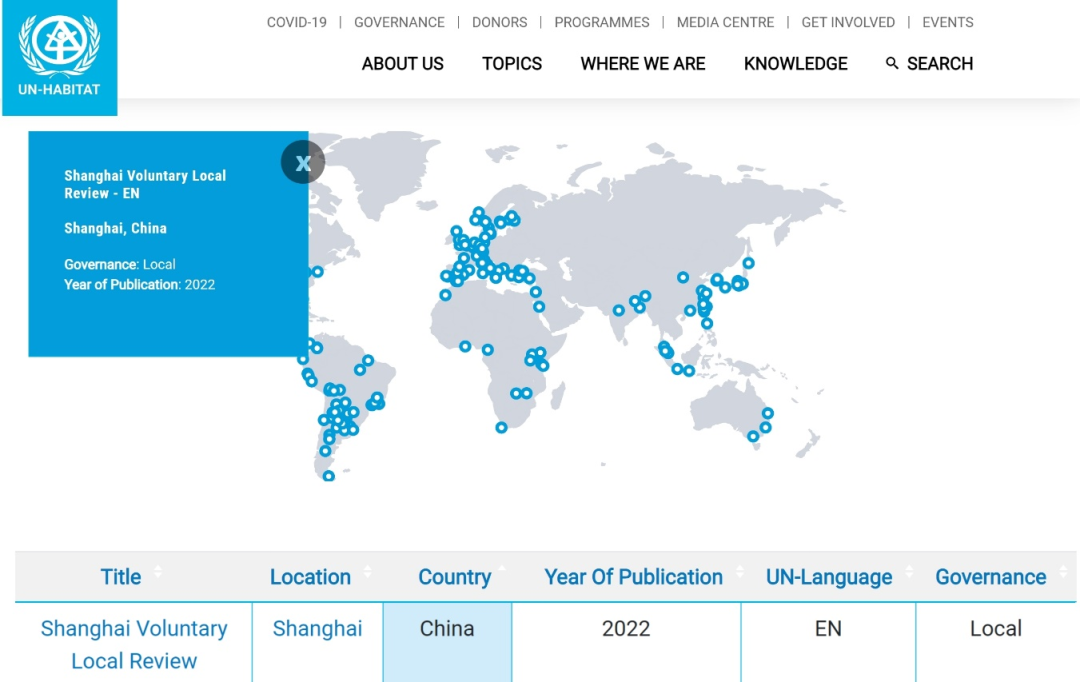
Task: Select the northernmost map marker in Japan
Action: tap(749, 263)
